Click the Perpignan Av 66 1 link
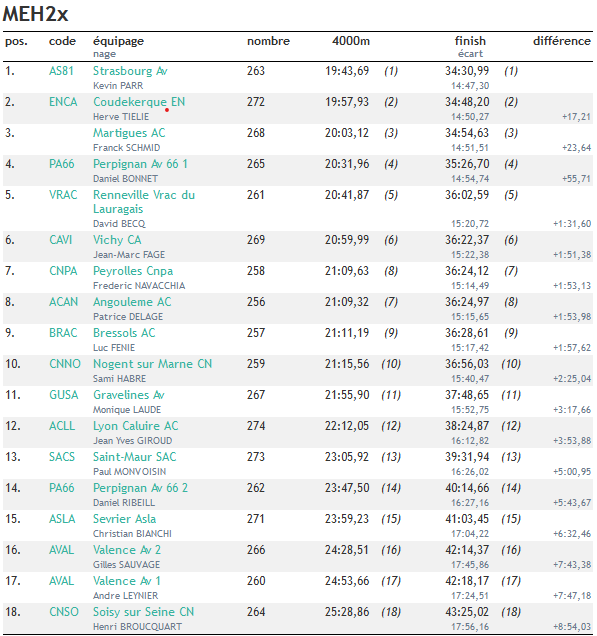 click(x=140, y=164)
